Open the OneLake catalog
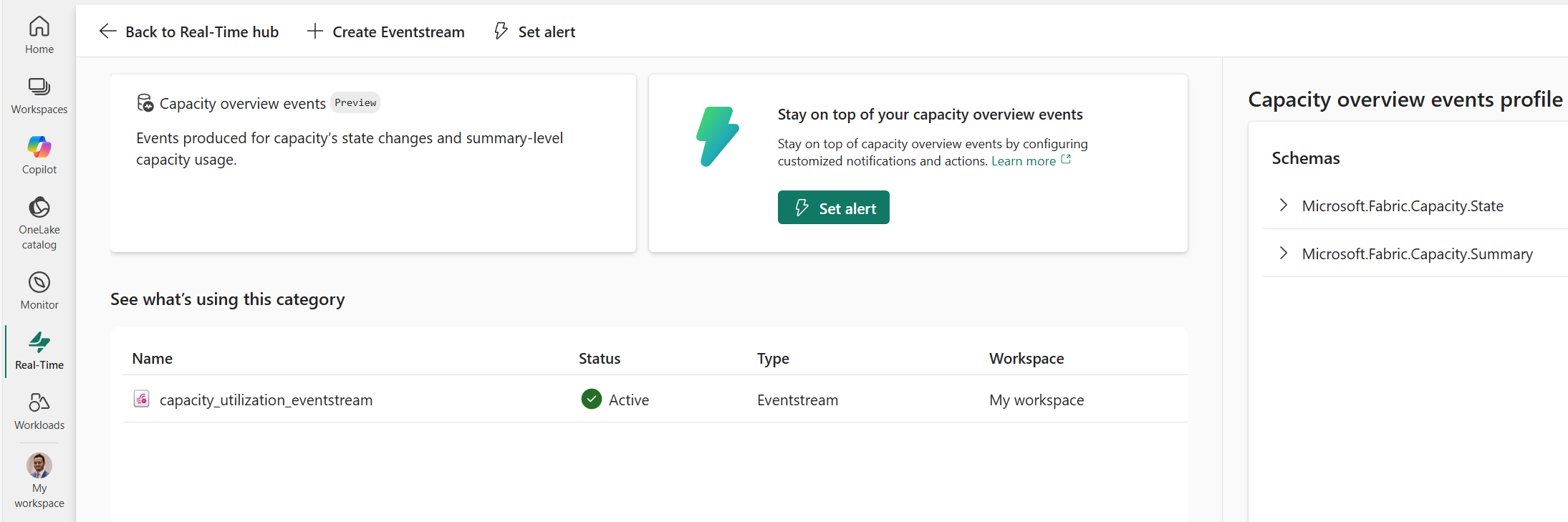The image size is (1568, 522). click(39, 223)
